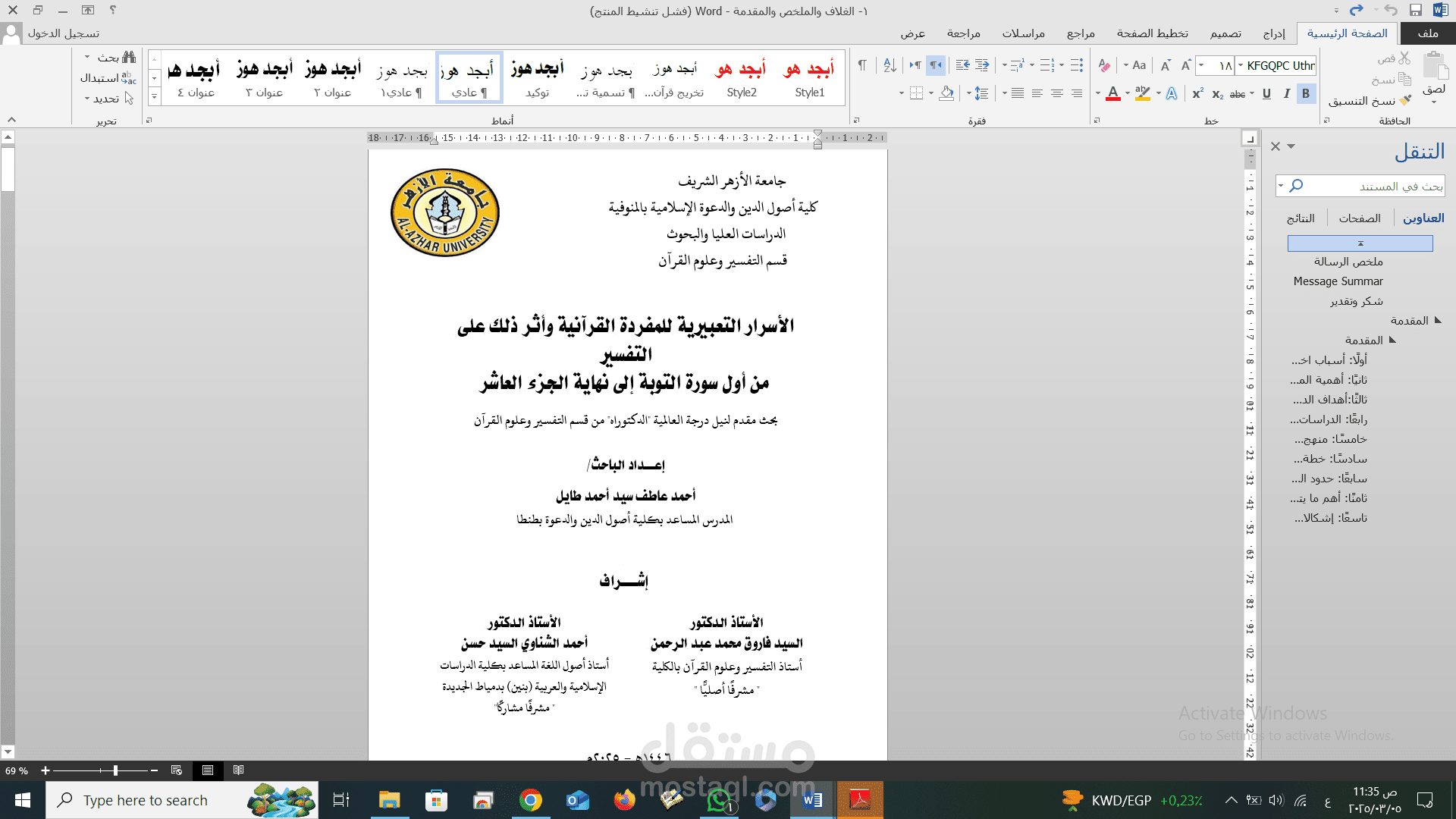Apply the عنوان ٢ style

333,79
